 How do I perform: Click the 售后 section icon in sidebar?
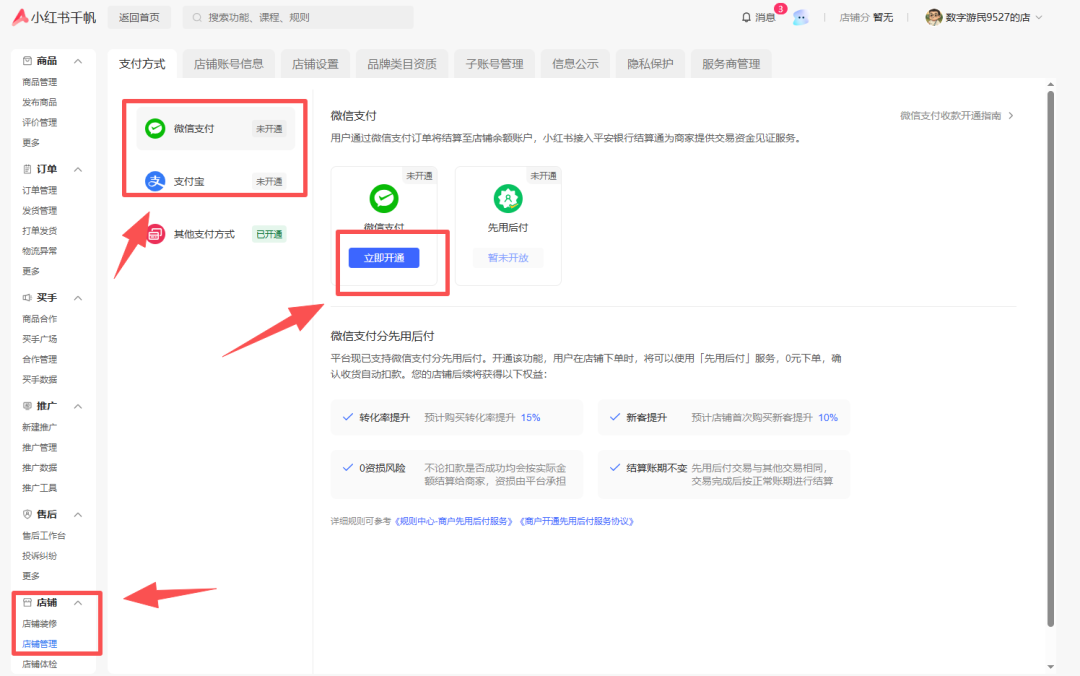(26, 514)
